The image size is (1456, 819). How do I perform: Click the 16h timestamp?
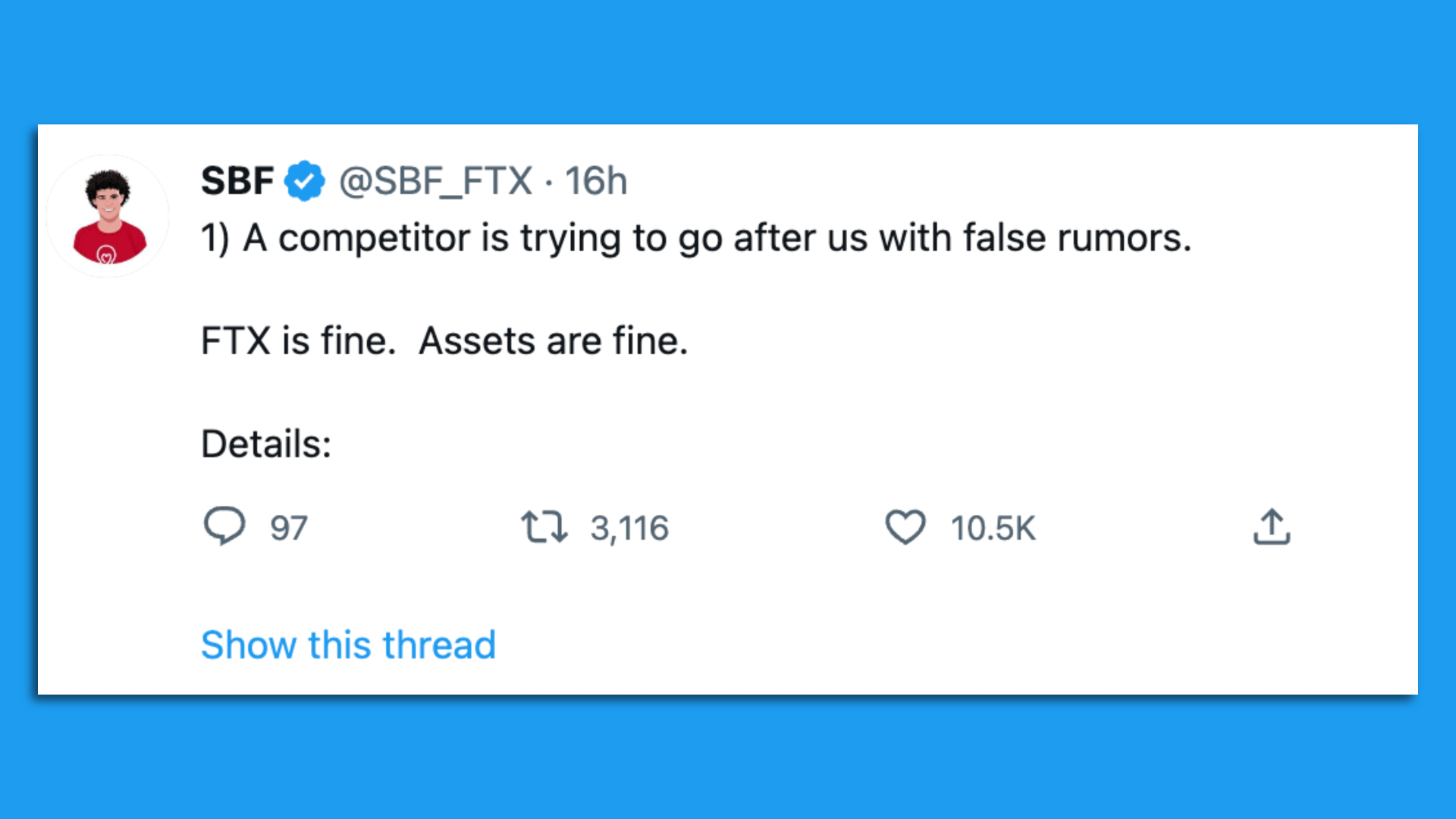tap(596, 181)
